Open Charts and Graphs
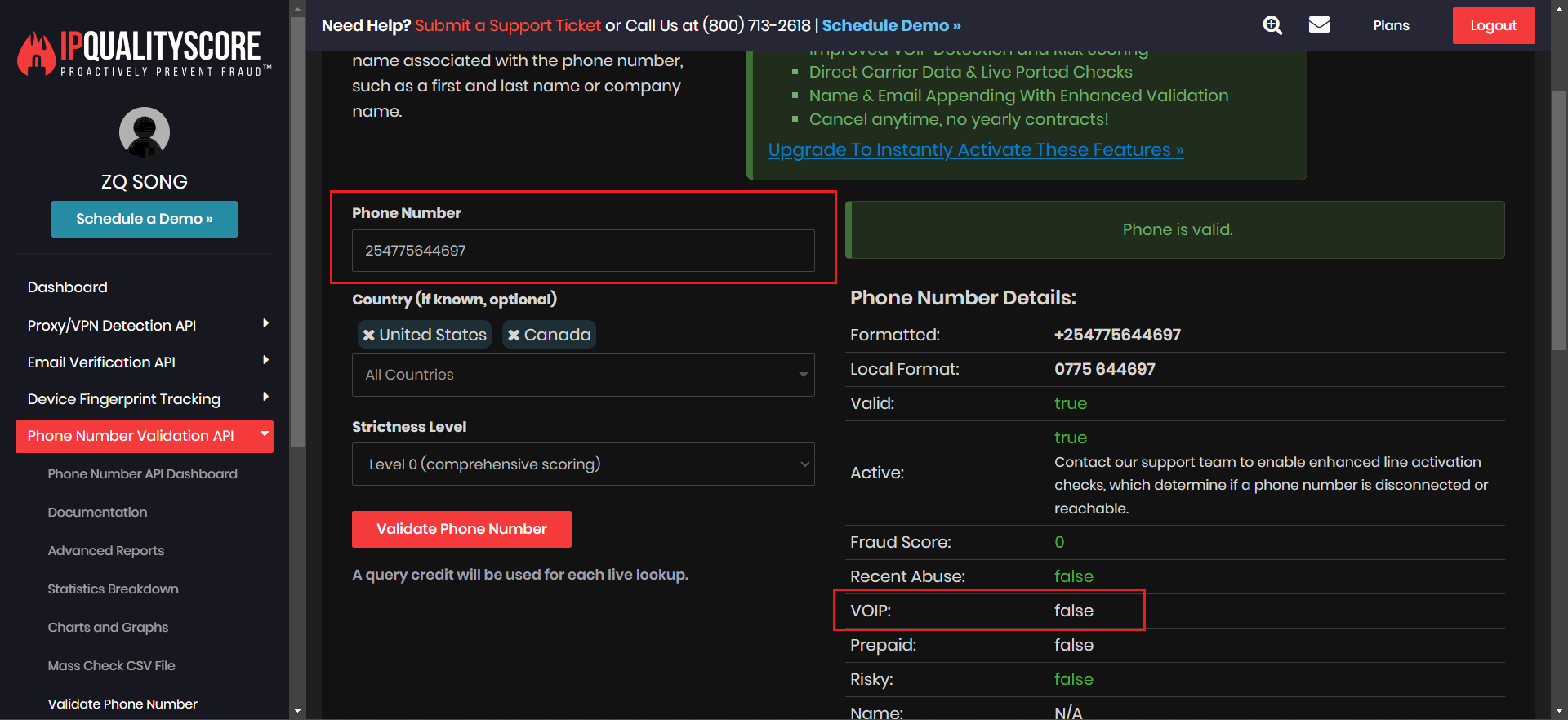This screenshot has height=720, width=1568. (108, 628)
